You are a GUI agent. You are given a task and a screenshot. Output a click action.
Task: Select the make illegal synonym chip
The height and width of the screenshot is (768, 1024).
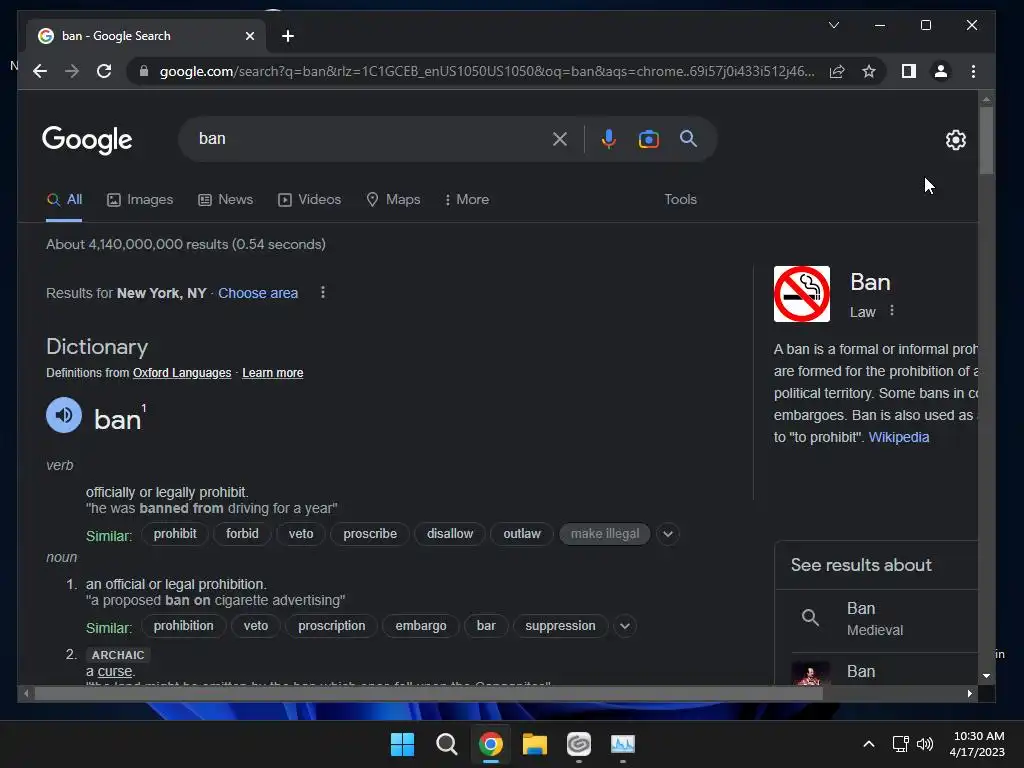[605, 534]
